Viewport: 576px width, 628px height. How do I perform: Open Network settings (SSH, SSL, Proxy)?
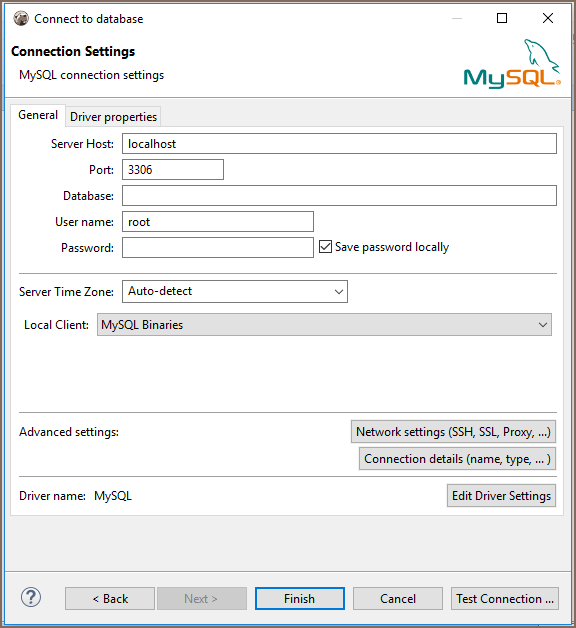click(x=453, y=432)
